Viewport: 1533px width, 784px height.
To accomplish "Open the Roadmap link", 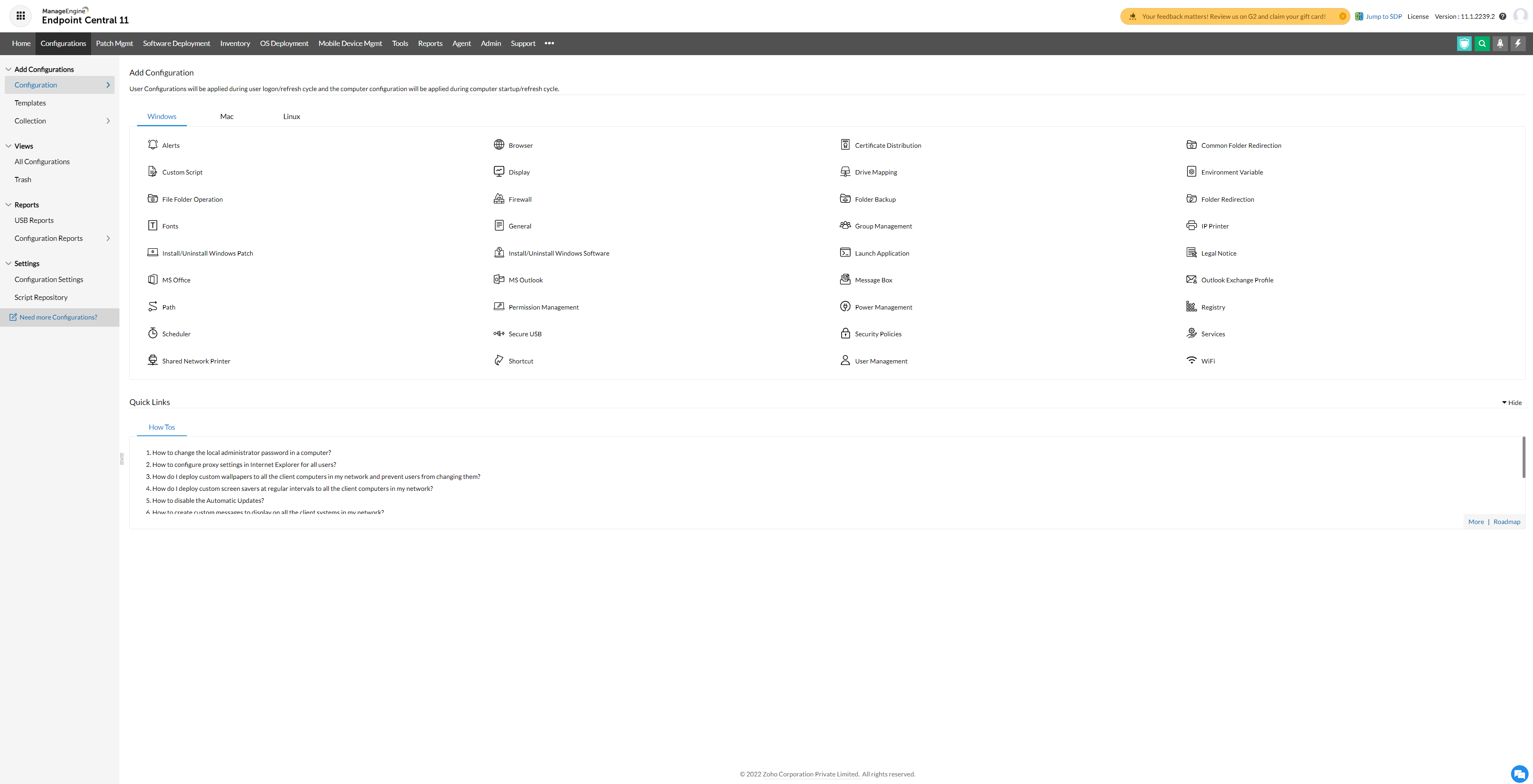I will click(x=1506, y=522).
